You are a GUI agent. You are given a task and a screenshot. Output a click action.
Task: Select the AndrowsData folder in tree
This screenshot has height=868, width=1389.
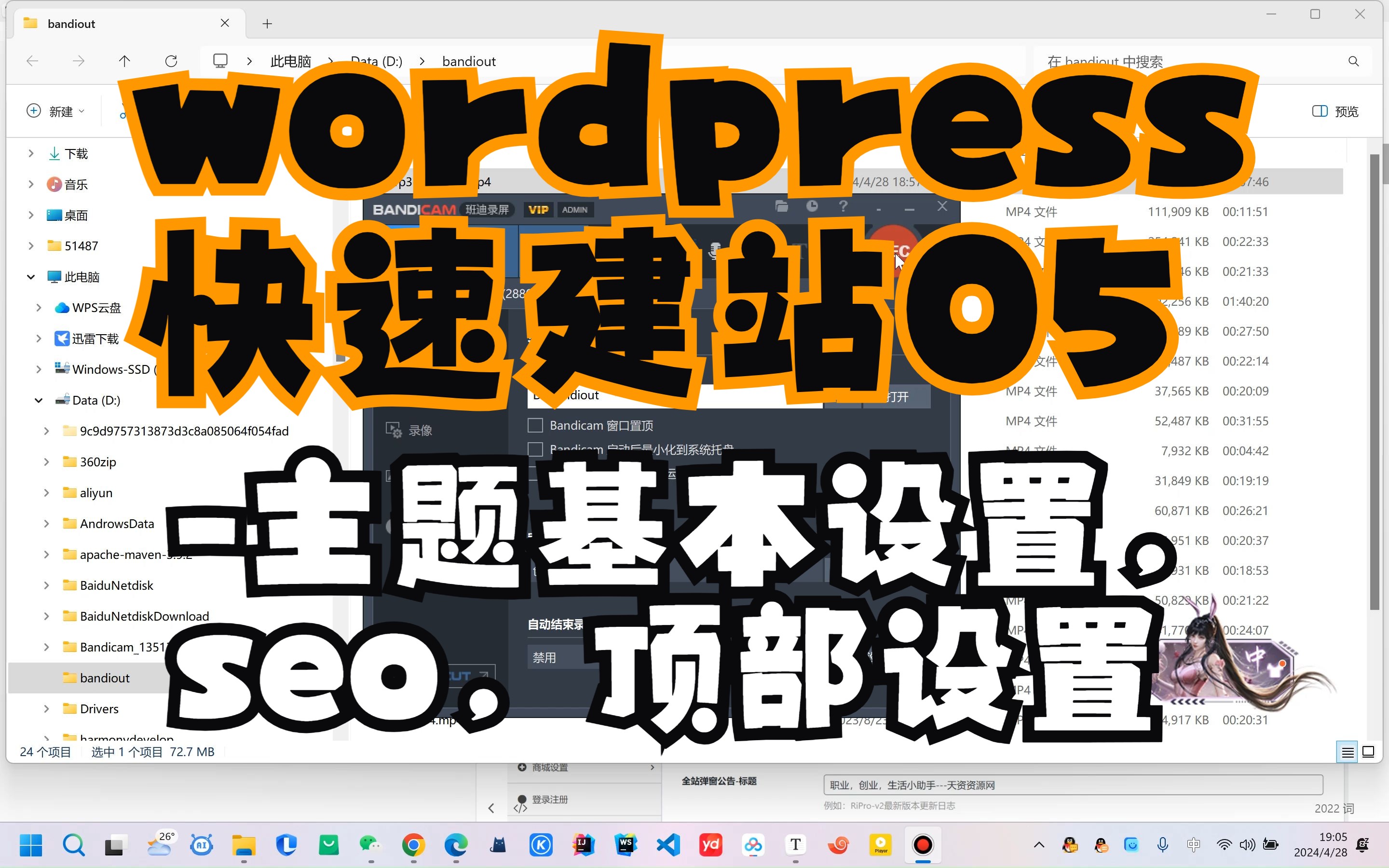coord(117,524)
